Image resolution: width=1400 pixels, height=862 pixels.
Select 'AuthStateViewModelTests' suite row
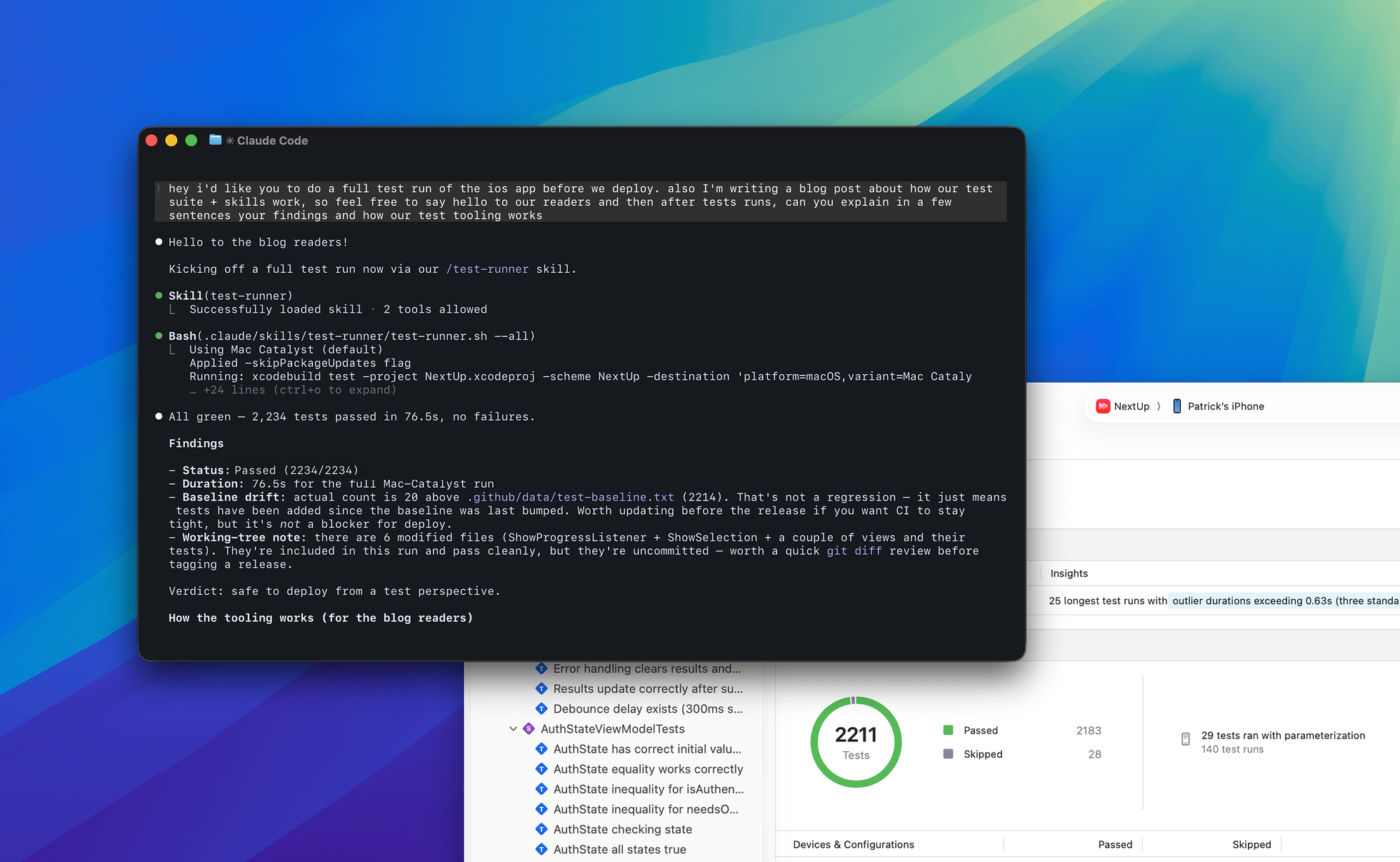(612, 728)
